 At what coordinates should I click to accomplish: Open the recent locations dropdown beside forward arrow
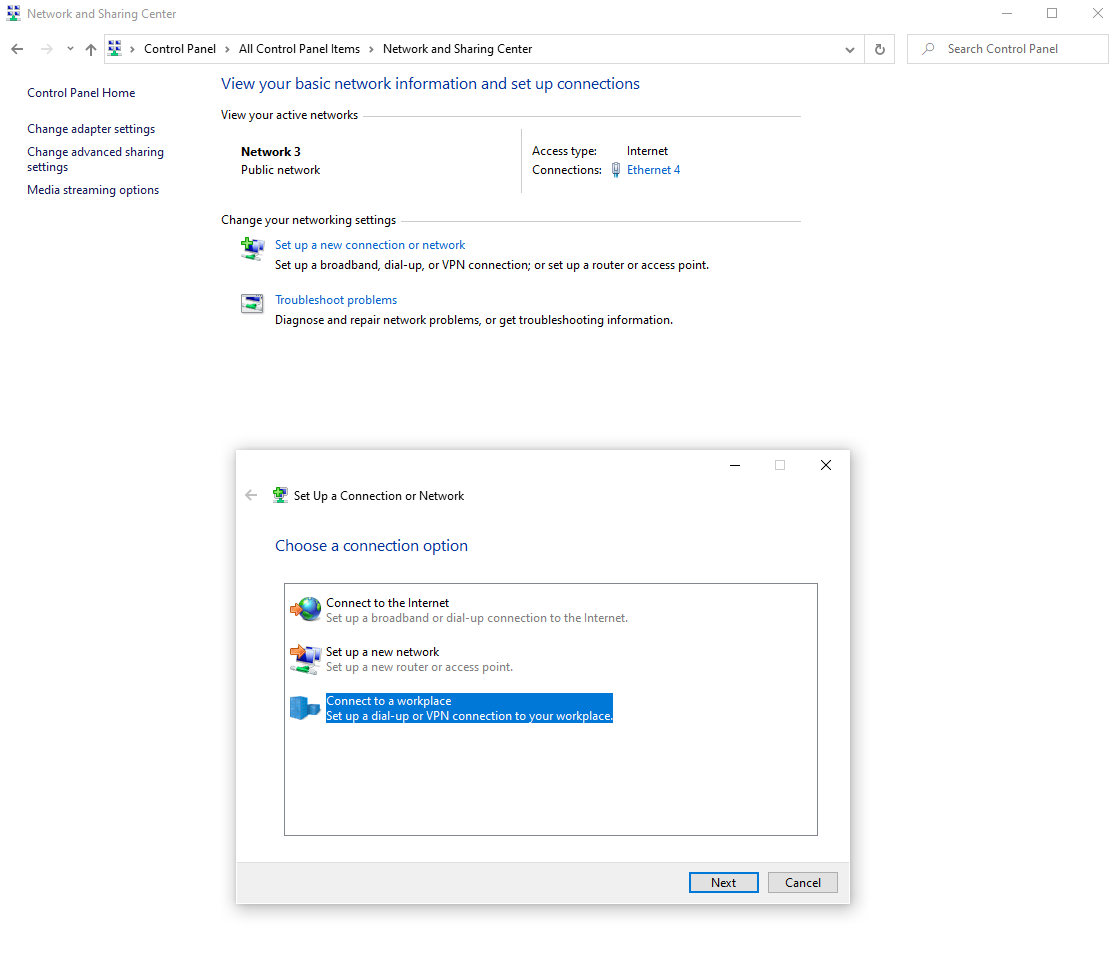point(69,48)
